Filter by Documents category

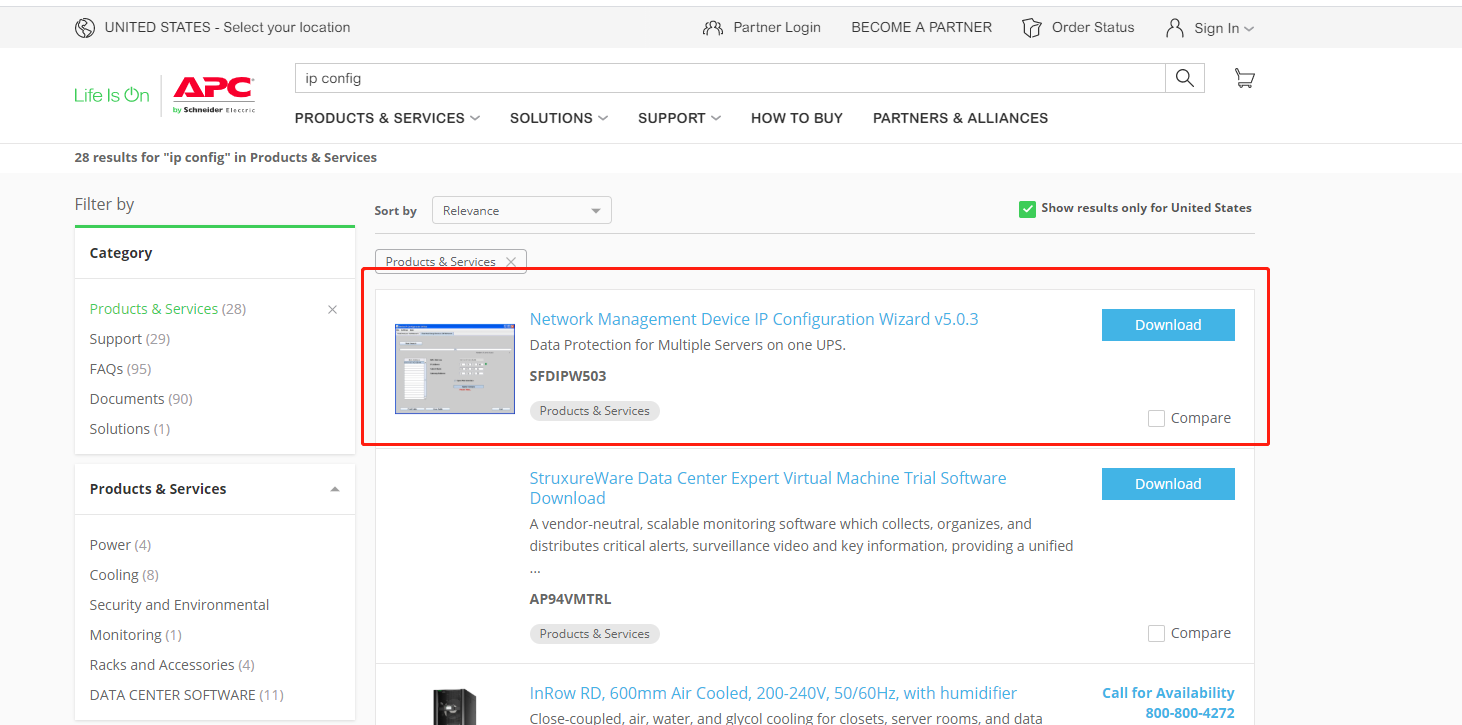point(141,399)
